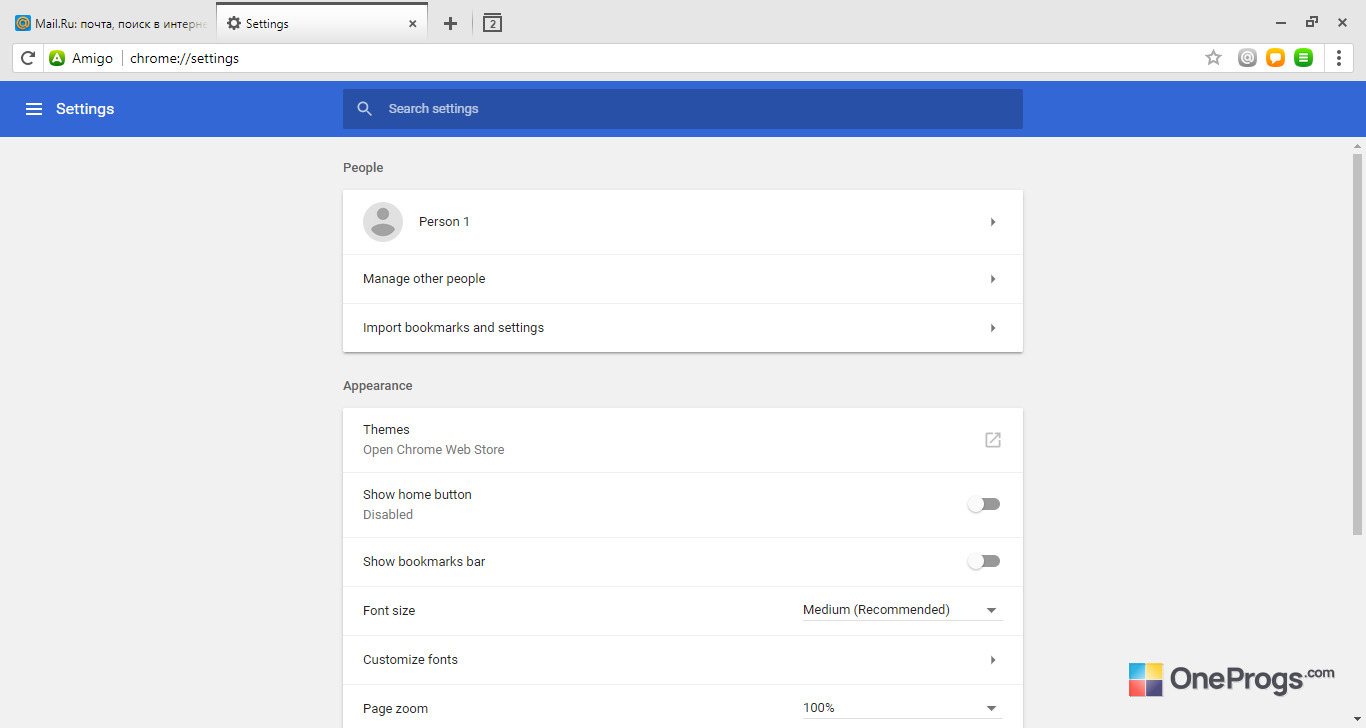Open Import bookmarks and settings
This screenshot has width=1366, height=728.
683,328
